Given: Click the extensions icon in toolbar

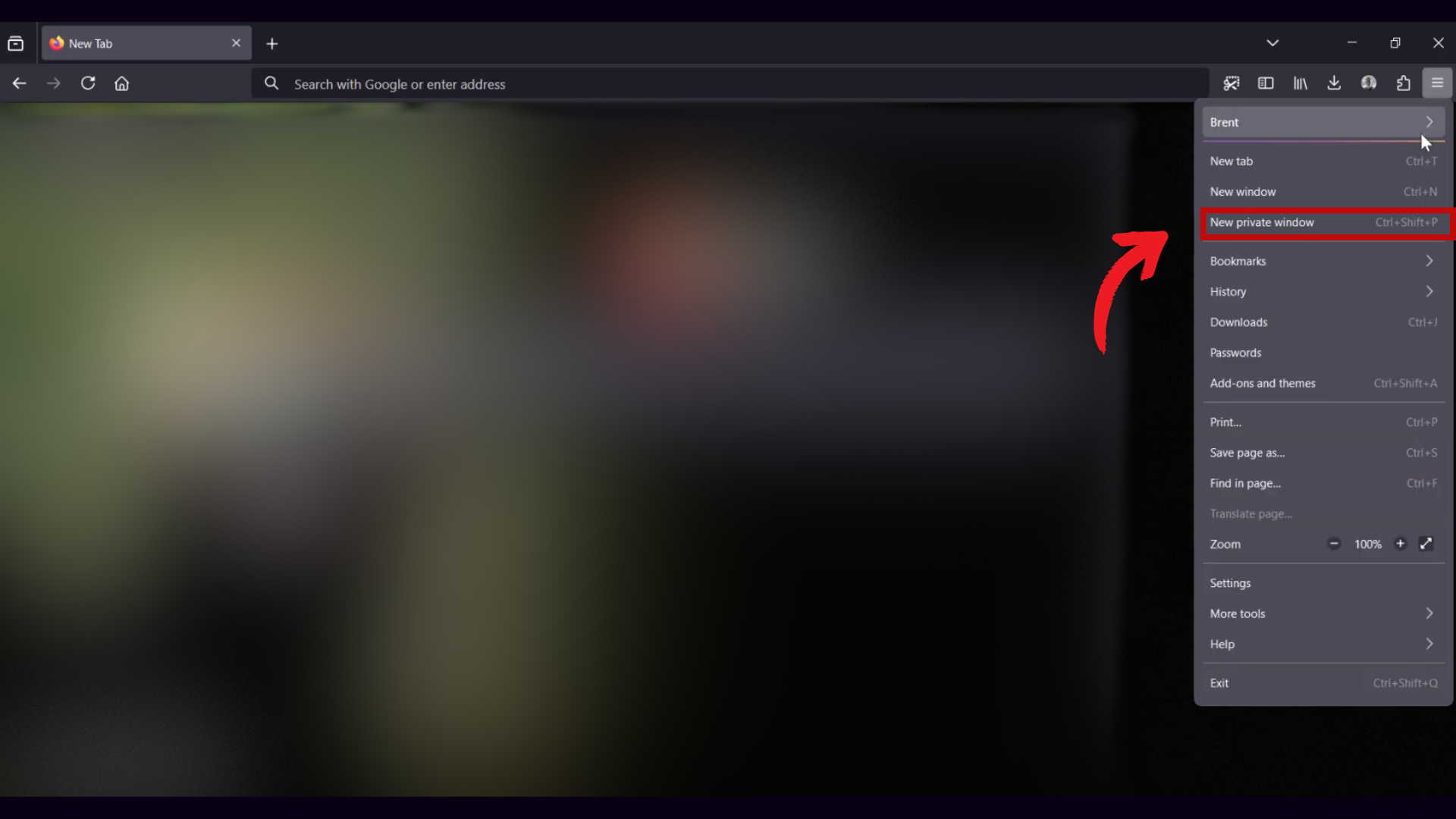Looking at the screenshot, I should tap(1404, 83).
